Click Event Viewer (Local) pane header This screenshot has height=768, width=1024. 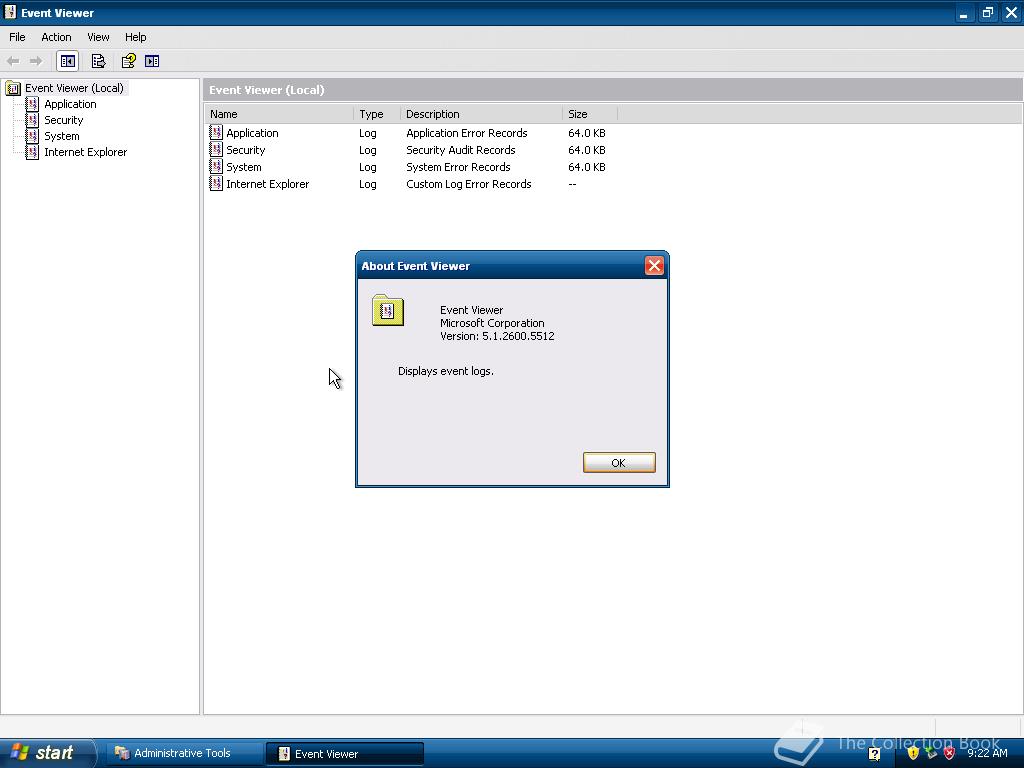(613, 89)
